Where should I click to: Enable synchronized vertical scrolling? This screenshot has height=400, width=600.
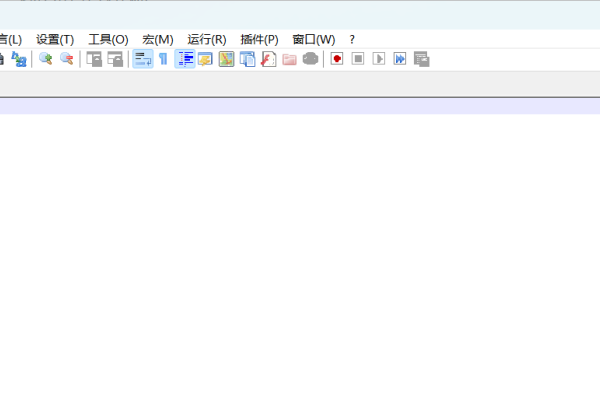point(94,59)
